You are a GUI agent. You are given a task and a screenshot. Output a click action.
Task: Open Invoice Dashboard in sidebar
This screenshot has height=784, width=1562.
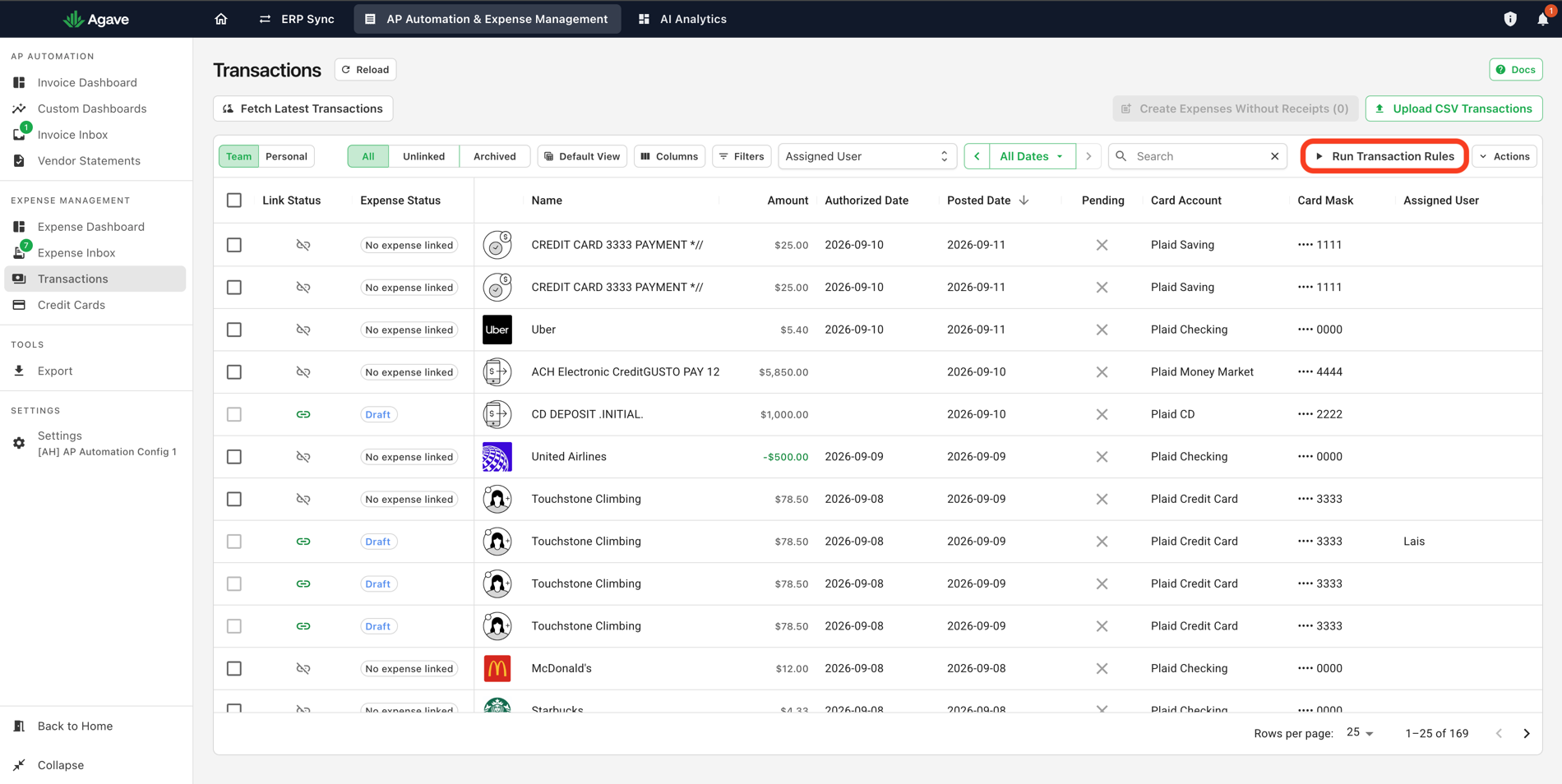87,82
